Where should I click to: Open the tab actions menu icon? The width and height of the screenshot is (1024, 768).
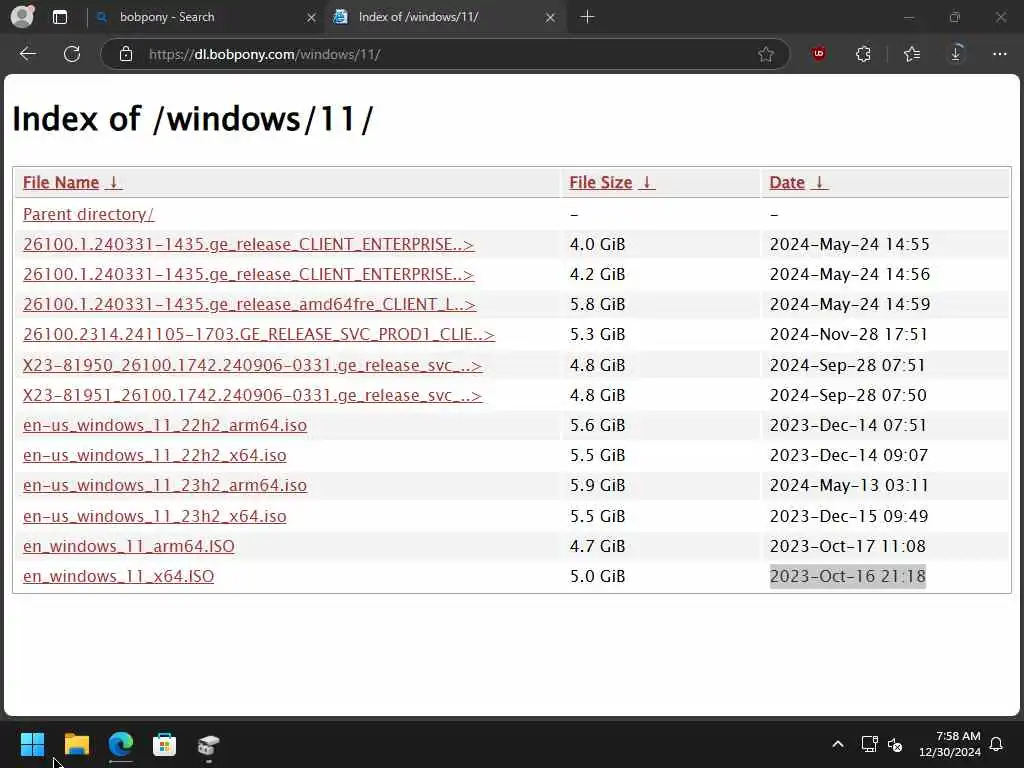coord(59,17)
